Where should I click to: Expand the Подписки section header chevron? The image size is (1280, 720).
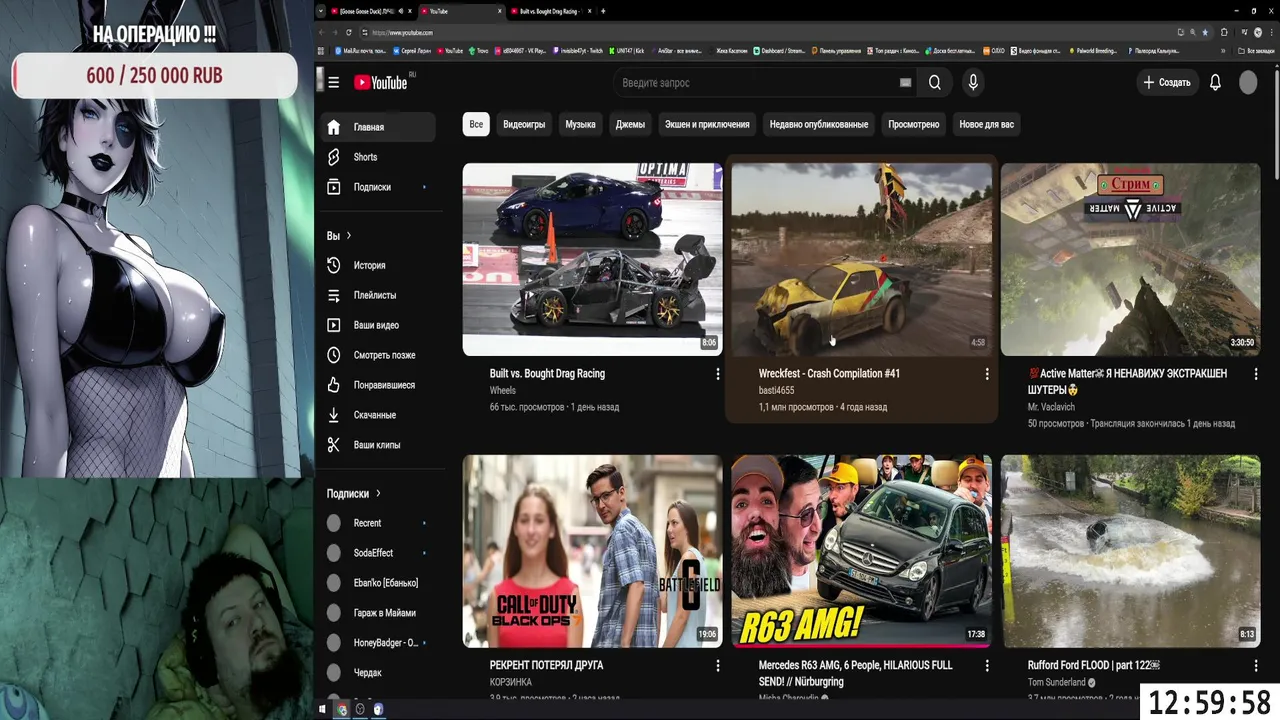[x=378, y=494]
